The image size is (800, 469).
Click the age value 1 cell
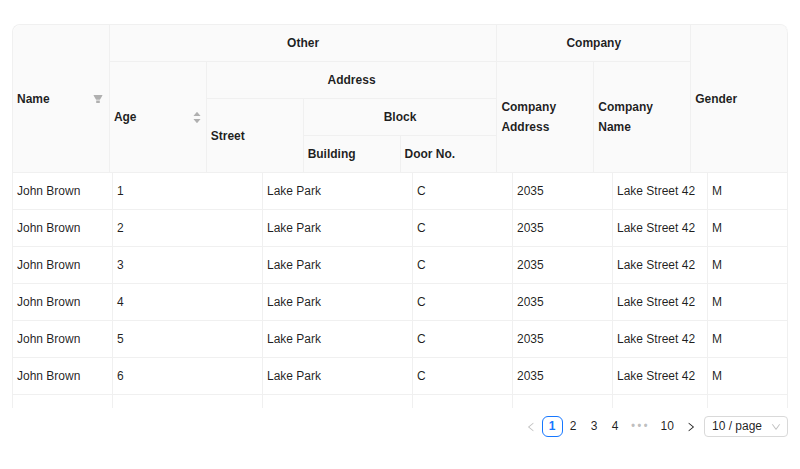(x=187, y=191)
